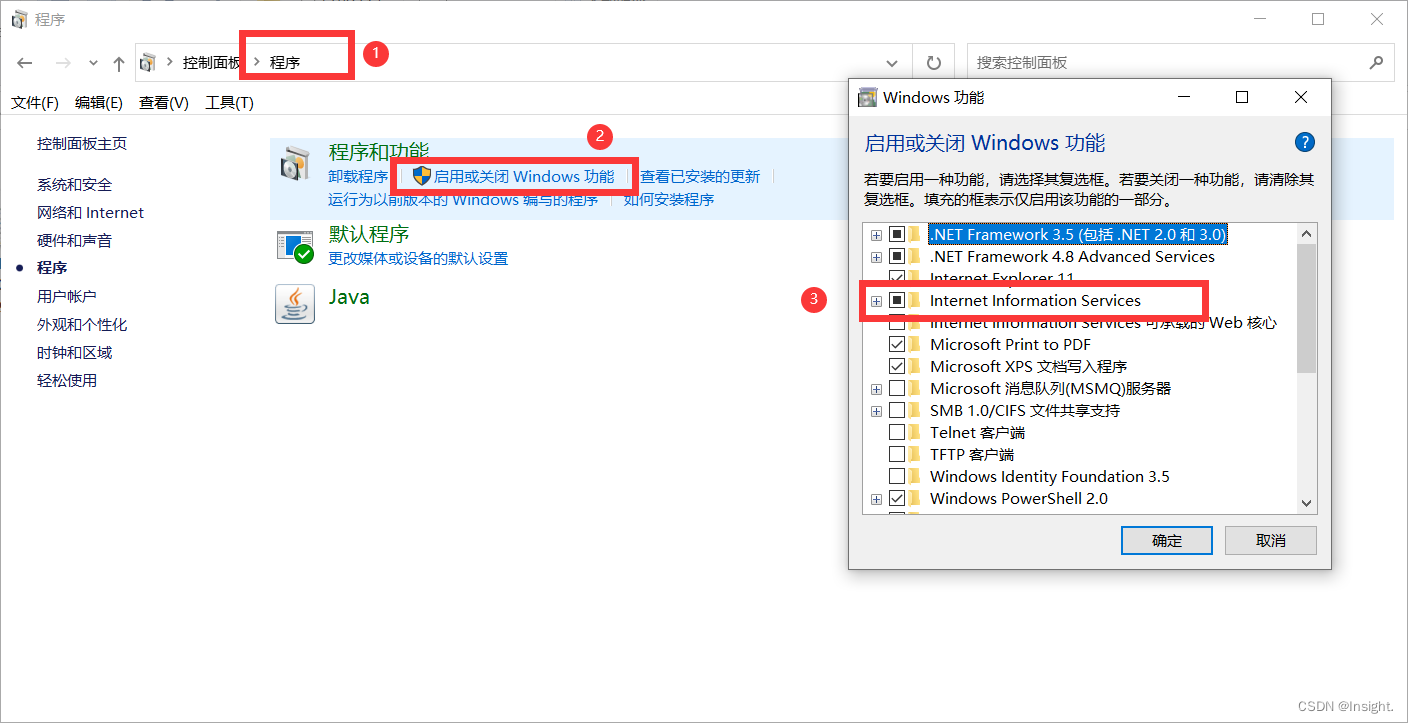Screen dimensions: 1408x723
Task: Expand the Internet Information Services node
Action: point(876,300)
